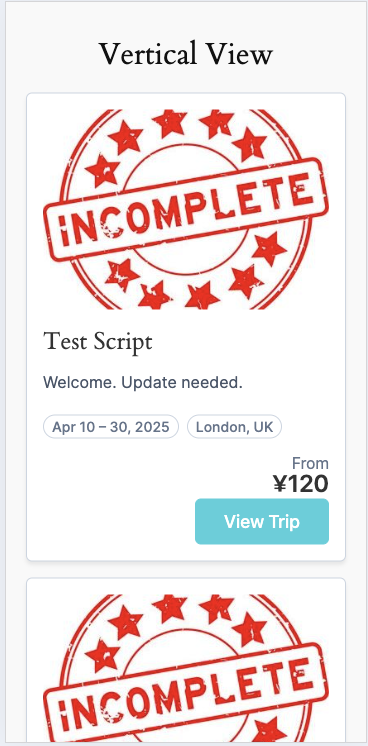Click the leftmost upper star in first stamp
Image resolution: width=368 pixels, height=746 pixels.
(x=104, y=170)
